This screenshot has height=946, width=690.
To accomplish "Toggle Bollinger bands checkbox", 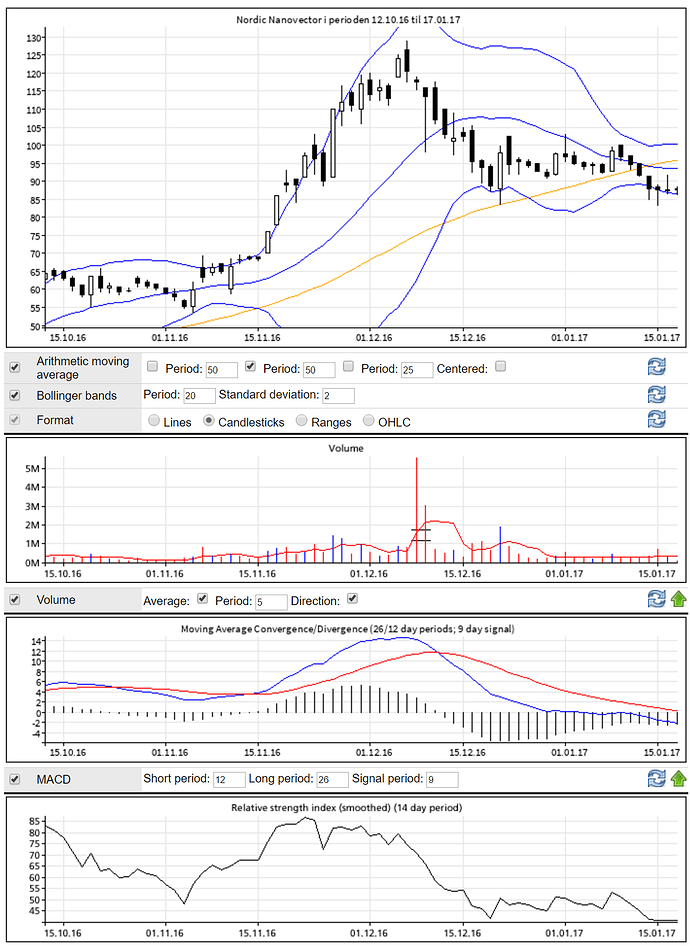I will pyautogui.click(x=15, y=395).
